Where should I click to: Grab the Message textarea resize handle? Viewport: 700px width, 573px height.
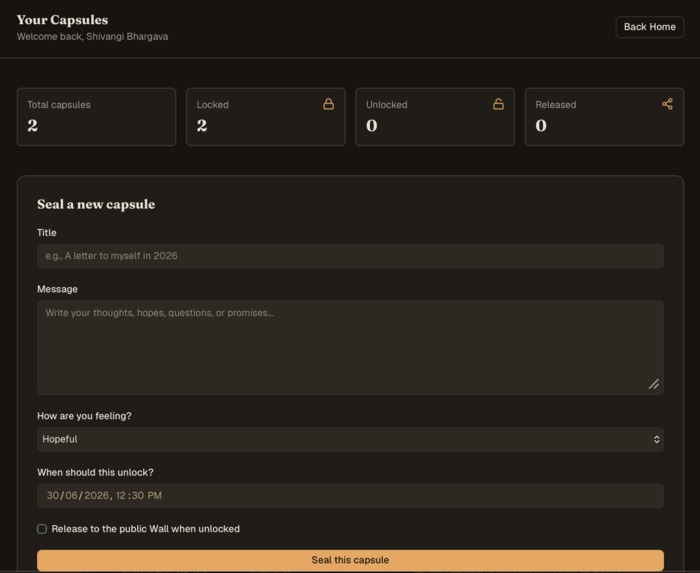pyautogui.click(x=654, y=384)
